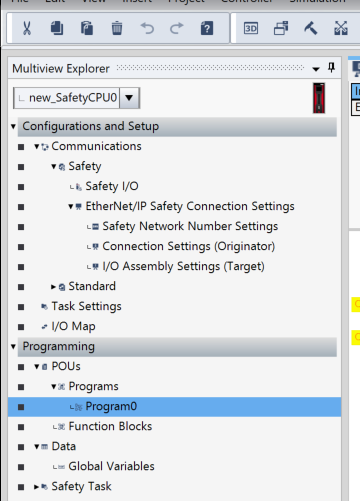Viewport: 360px width, 501px height.
Task: Collapse the Programs tree node
Action: 54,387
